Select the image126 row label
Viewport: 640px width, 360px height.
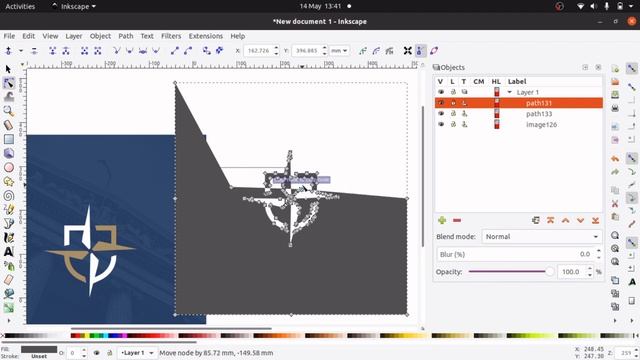coord(541,124)
